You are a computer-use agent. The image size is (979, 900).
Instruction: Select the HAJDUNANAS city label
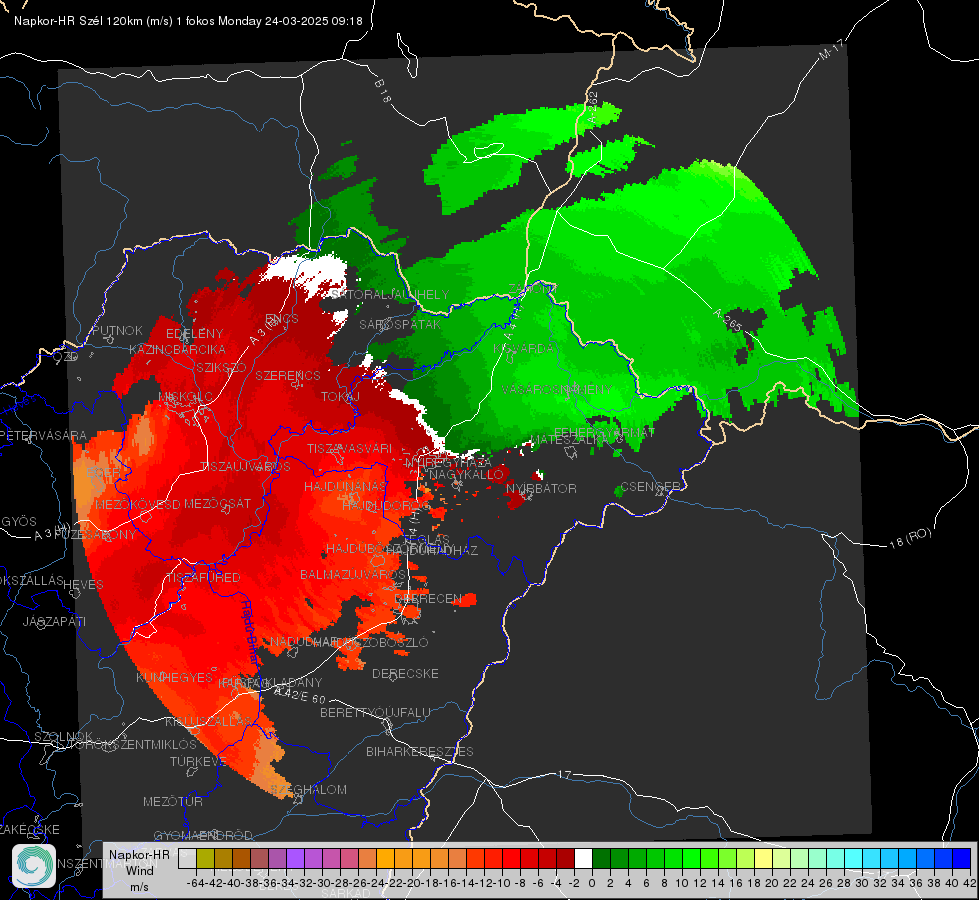345,486
